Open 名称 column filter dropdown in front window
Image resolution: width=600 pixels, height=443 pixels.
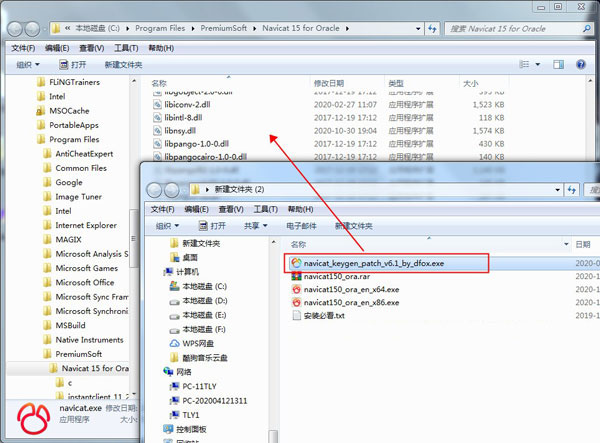(566, 244)
